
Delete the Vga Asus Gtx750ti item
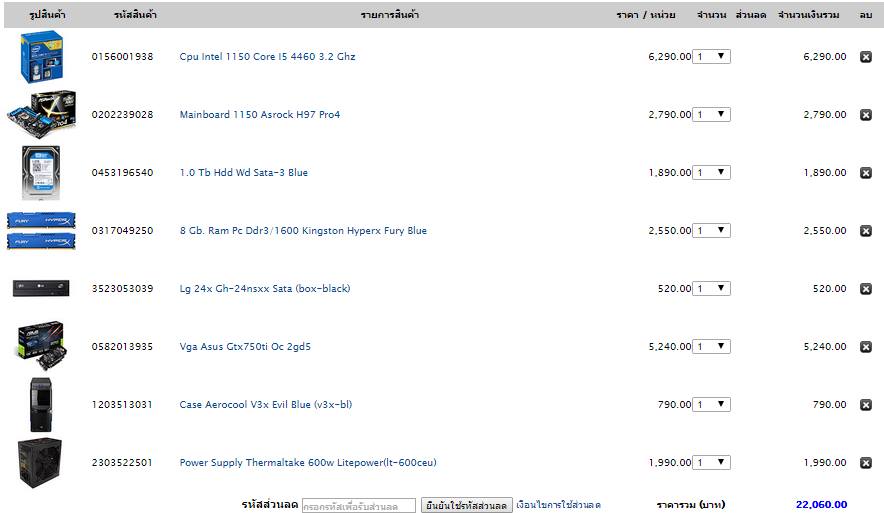coord(866,347)
